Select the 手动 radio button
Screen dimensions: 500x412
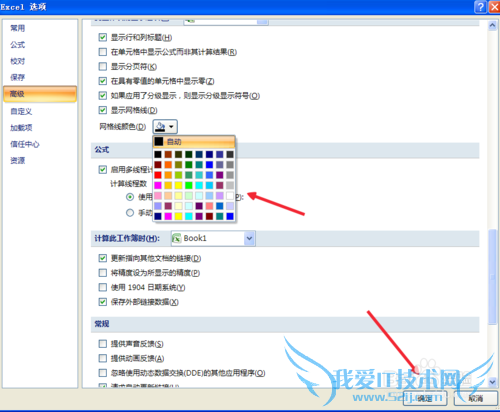(x=130, y=213)
